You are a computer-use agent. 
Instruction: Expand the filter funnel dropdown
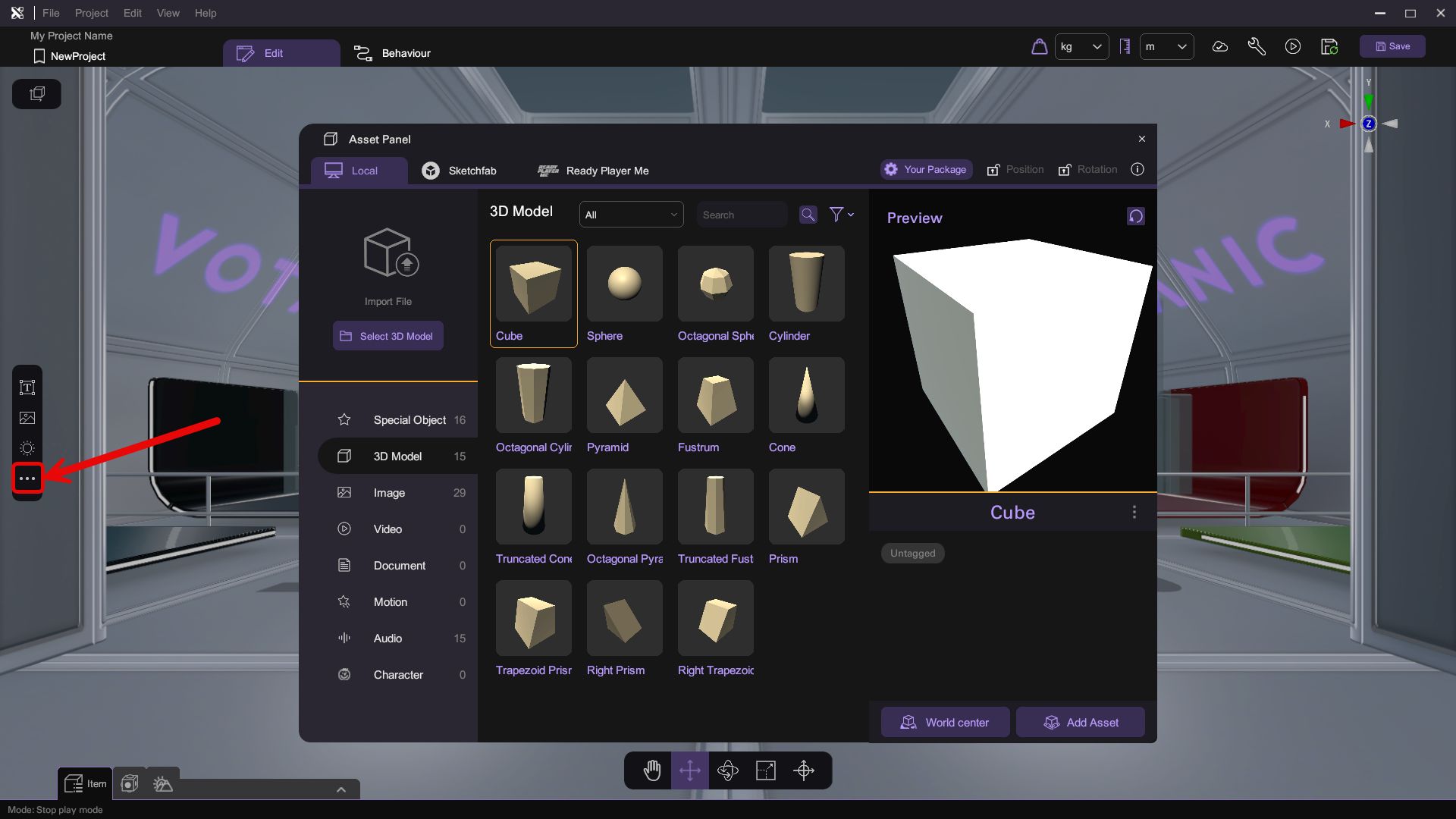click(841, 215)
